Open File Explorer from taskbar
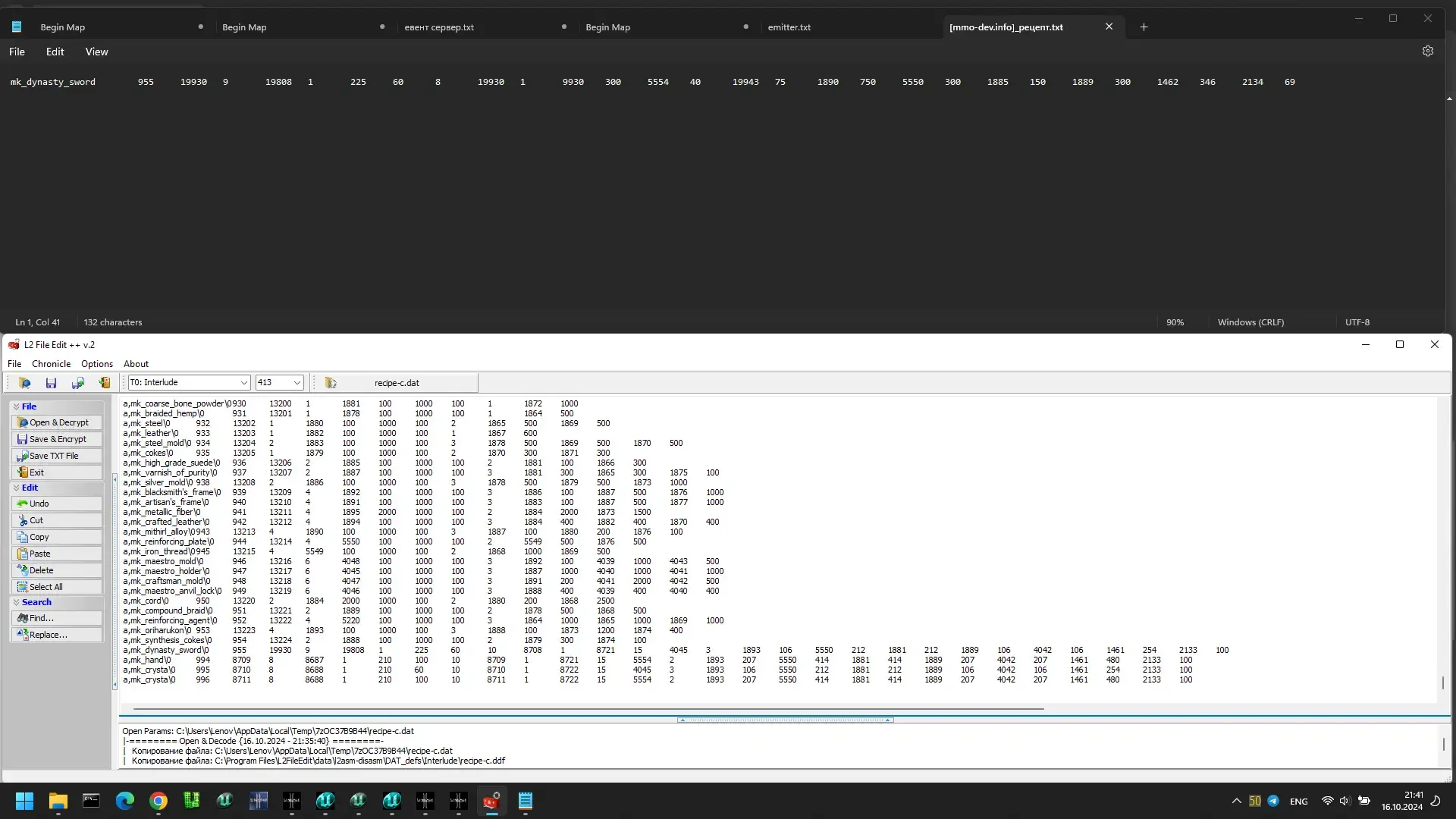 point(58,801)
